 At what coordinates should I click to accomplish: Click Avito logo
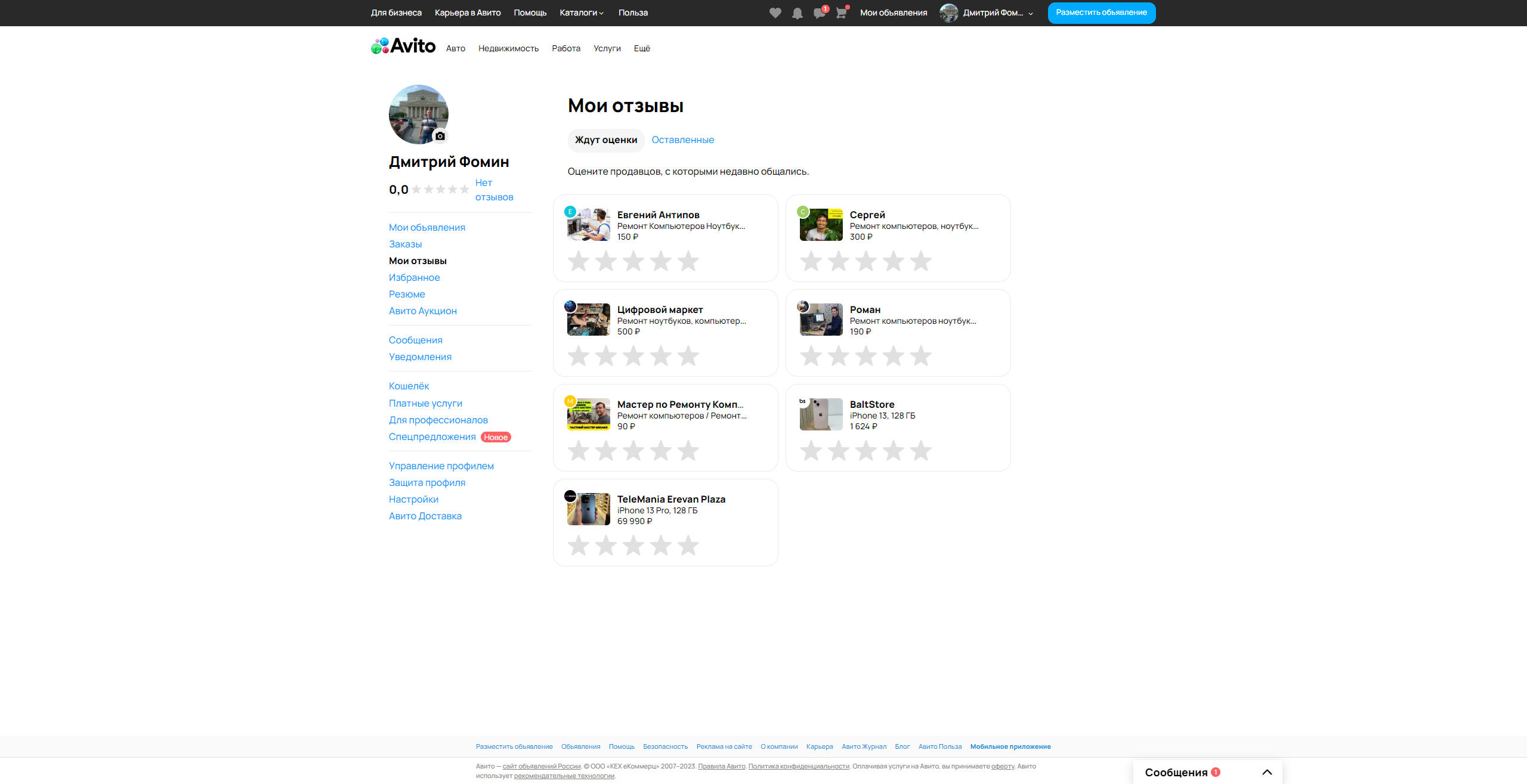click(403, 46)
